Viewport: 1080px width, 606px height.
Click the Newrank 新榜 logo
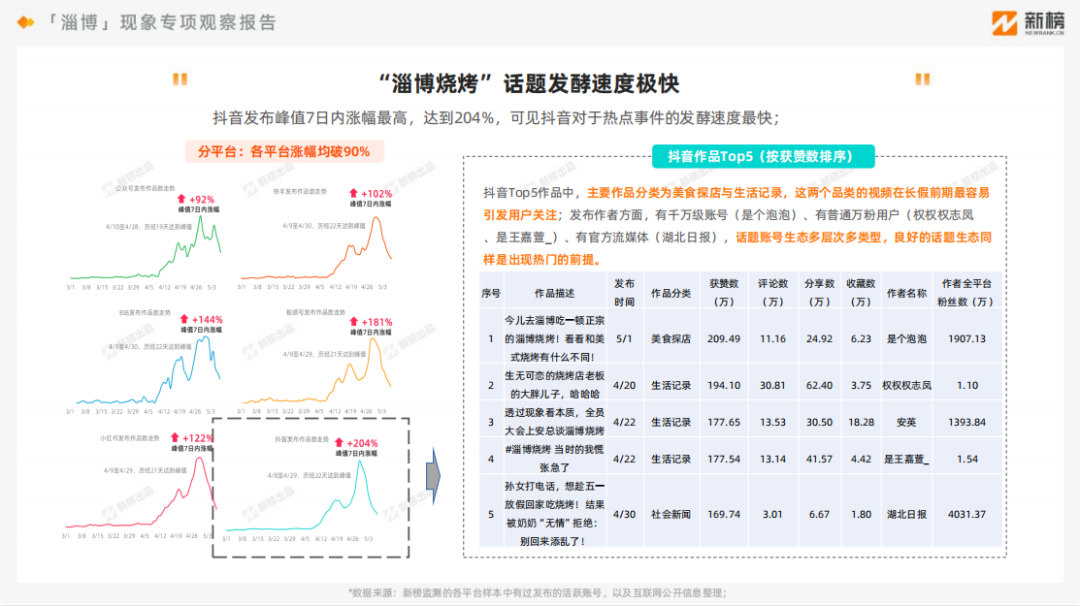1028,23
